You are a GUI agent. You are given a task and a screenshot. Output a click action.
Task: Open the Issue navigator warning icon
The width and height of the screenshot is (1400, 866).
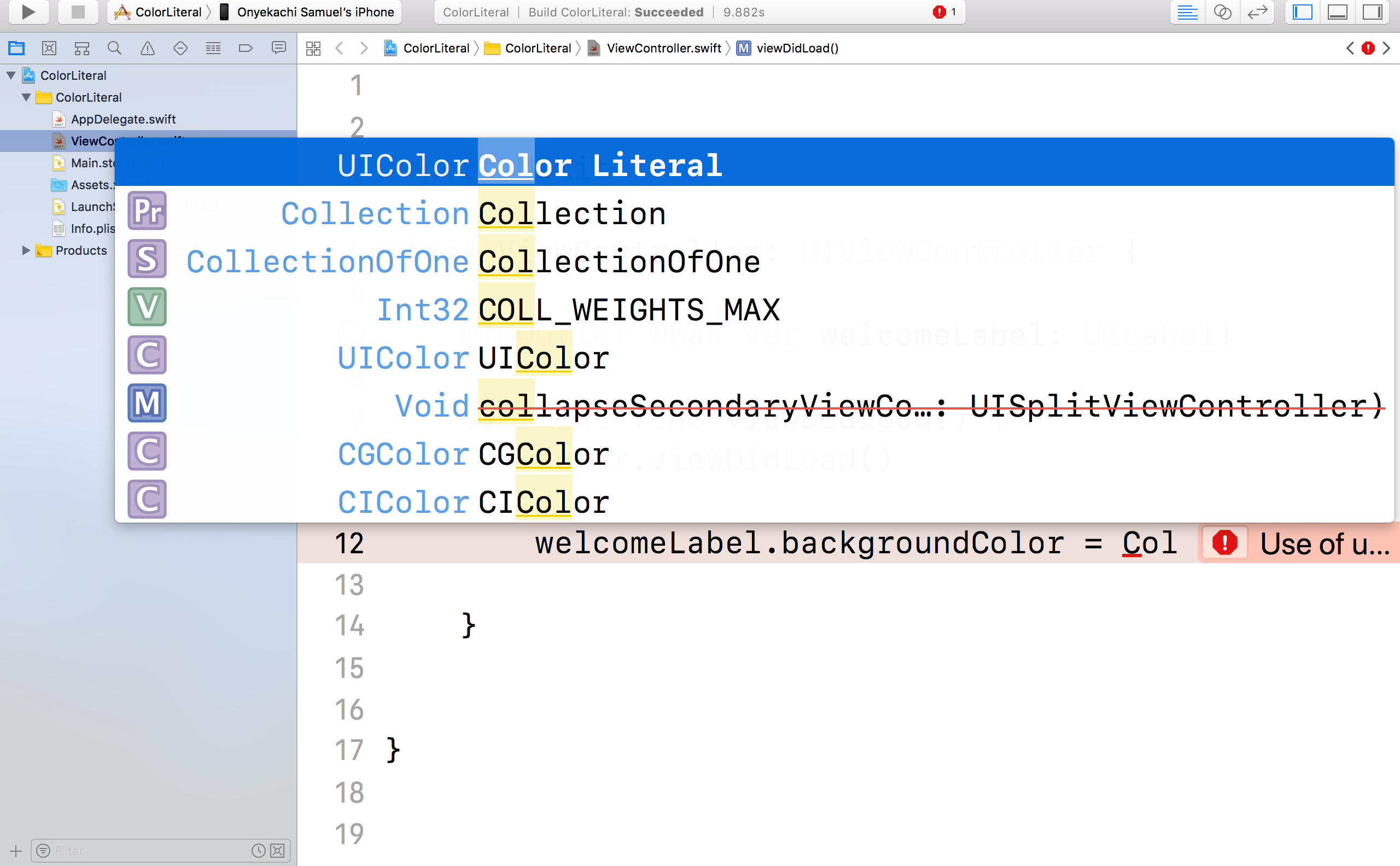[147, 48]
